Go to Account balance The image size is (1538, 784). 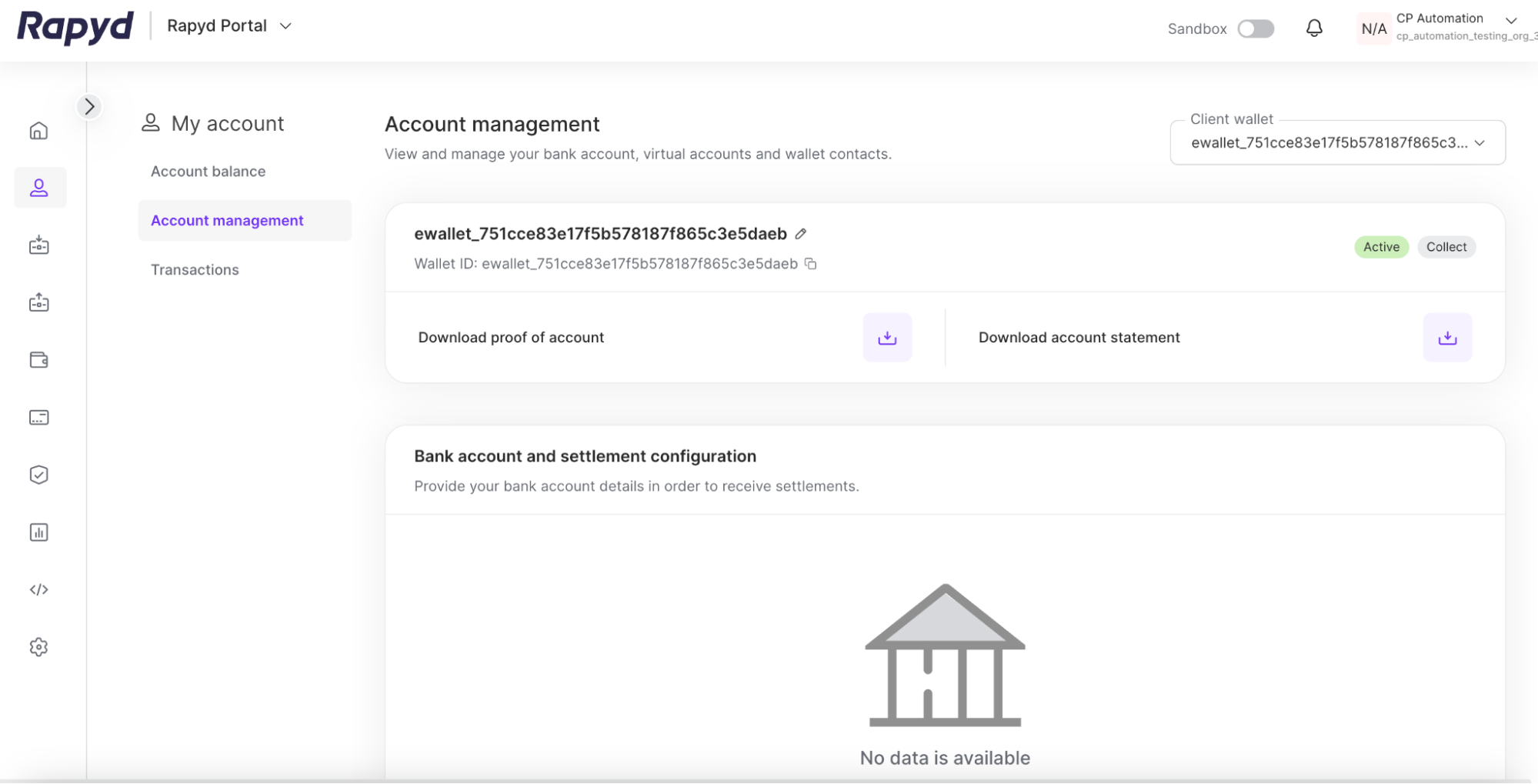coord(208,172)
